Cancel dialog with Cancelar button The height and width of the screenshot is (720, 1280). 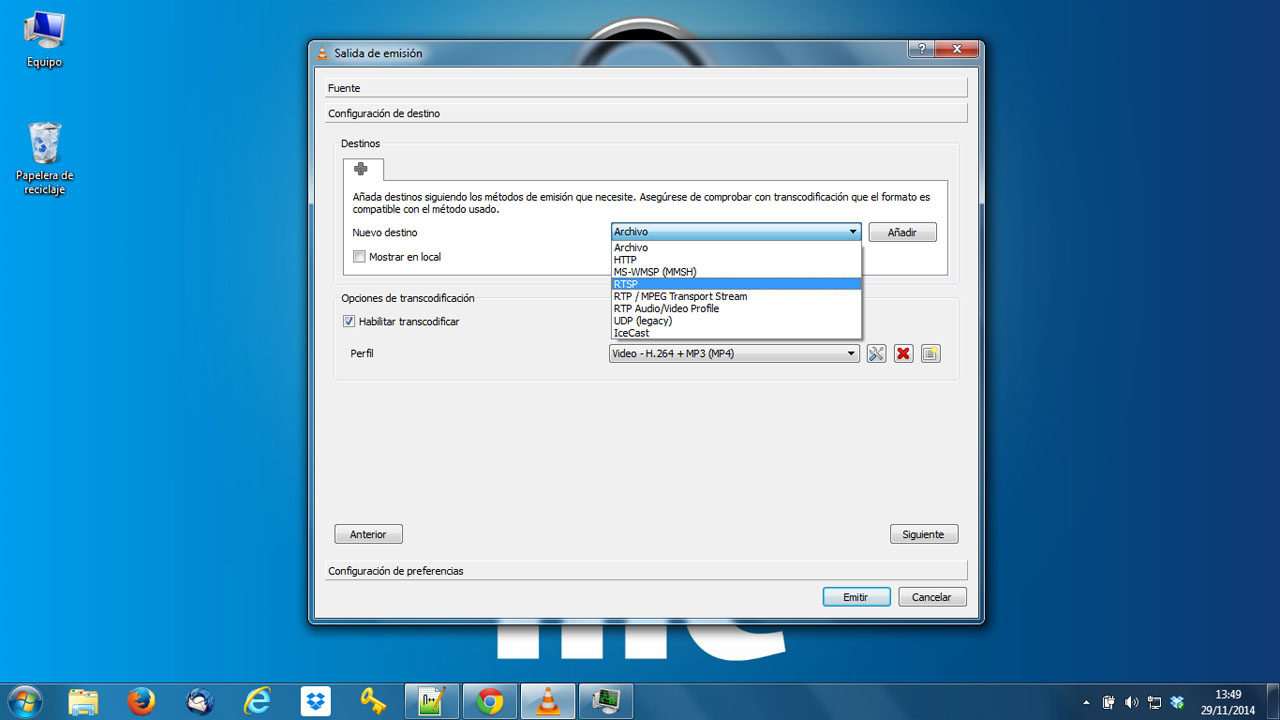(x=932, y=597)
